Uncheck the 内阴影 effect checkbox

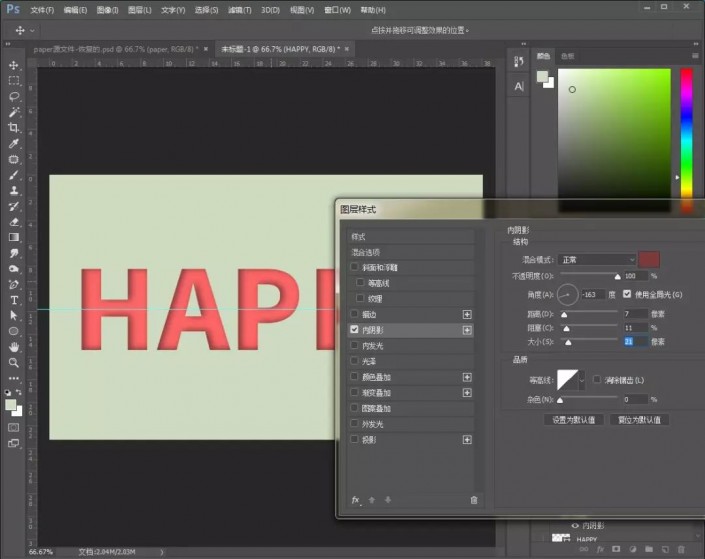(354, 330)
